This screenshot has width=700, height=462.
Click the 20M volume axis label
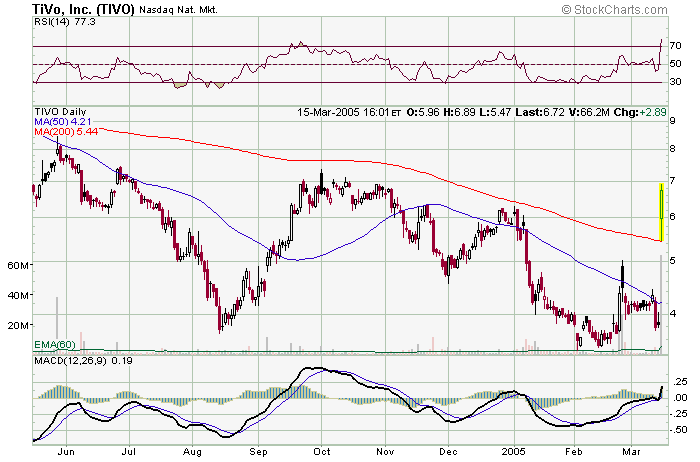tap(18, 325)
